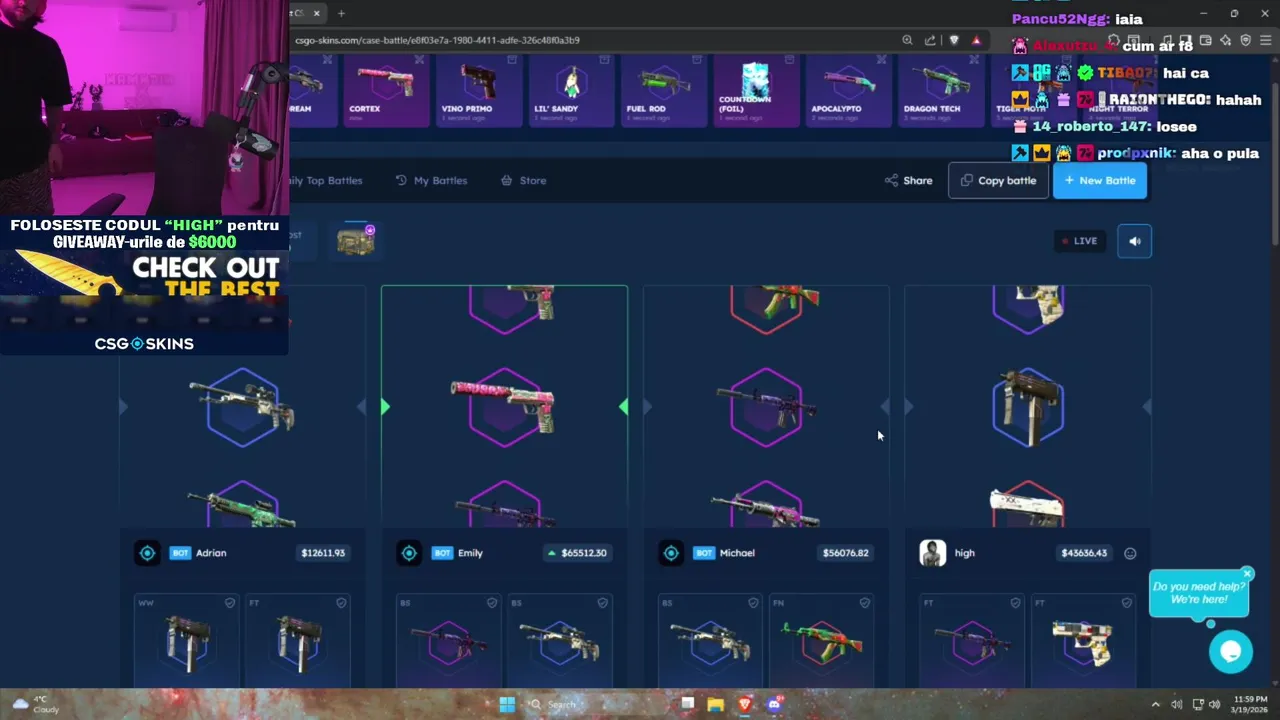Click the Brave Rewards triangle icon
1280x720 pixels.
(976, 40)
